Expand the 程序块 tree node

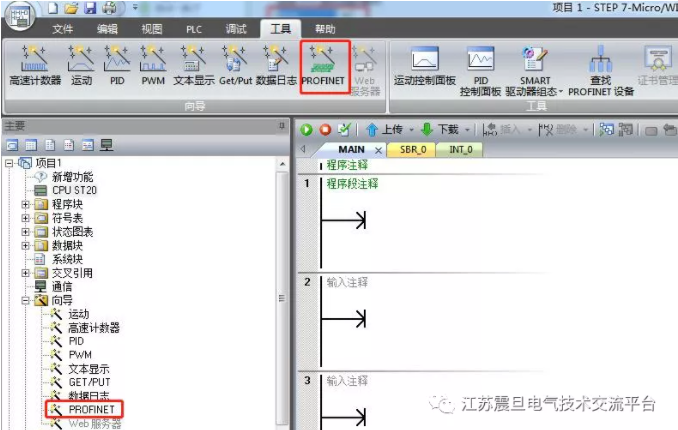(26, 204)
